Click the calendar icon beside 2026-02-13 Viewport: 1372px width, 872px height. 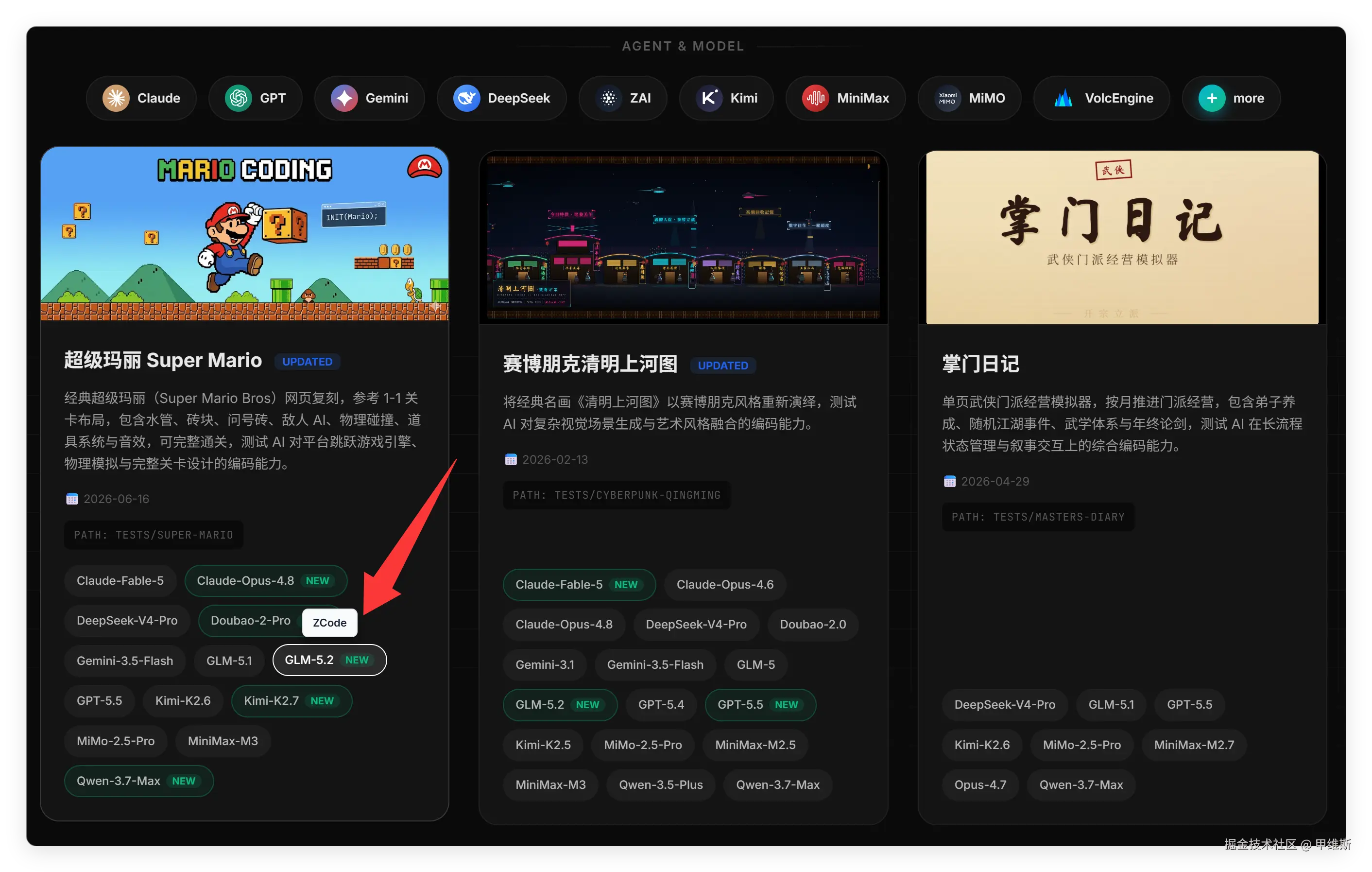point(511,460)
